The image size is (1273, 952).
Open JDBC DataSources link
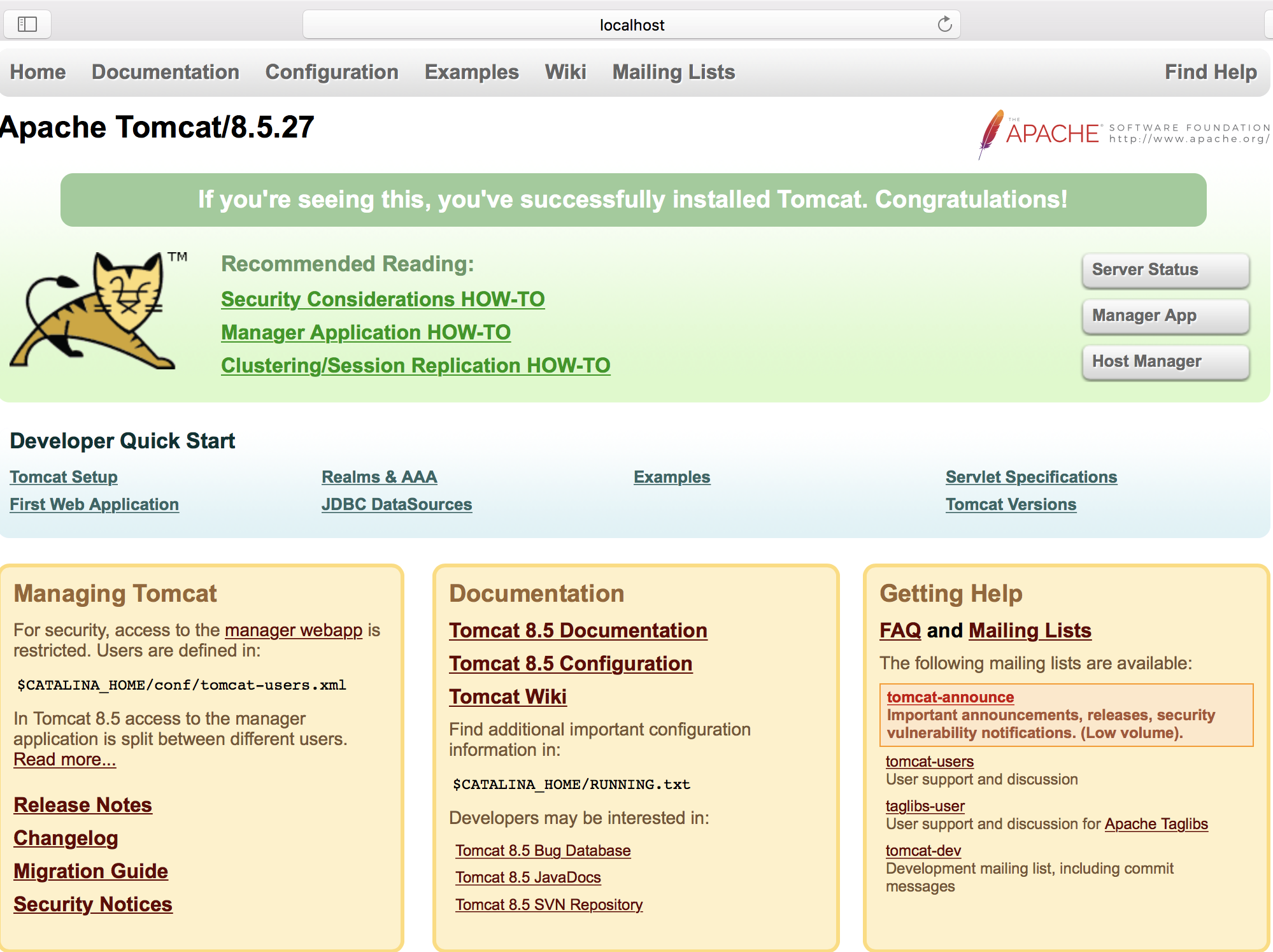[x=397, y=504]
